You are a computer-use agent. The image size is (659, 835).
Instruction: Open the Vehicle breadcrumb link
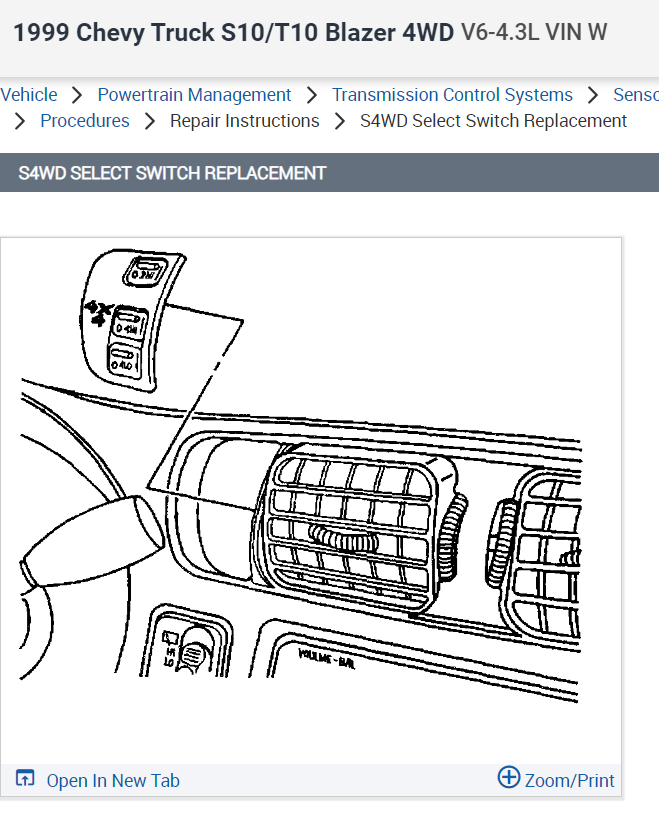pos(29,95)
